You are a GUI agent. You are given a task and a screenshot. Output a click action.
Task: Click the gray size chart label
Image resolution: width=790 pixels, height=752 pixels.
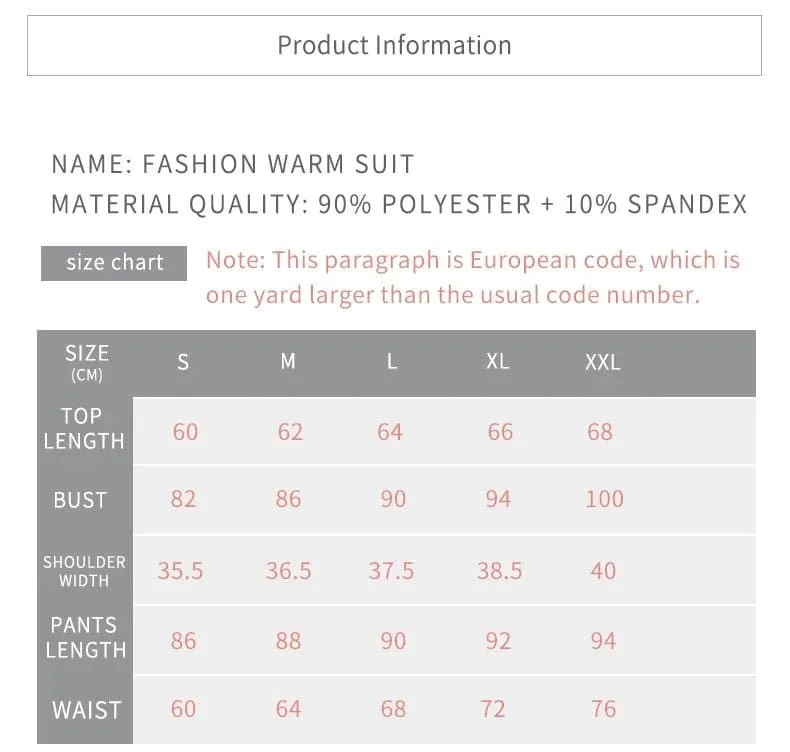pos(114,263)
